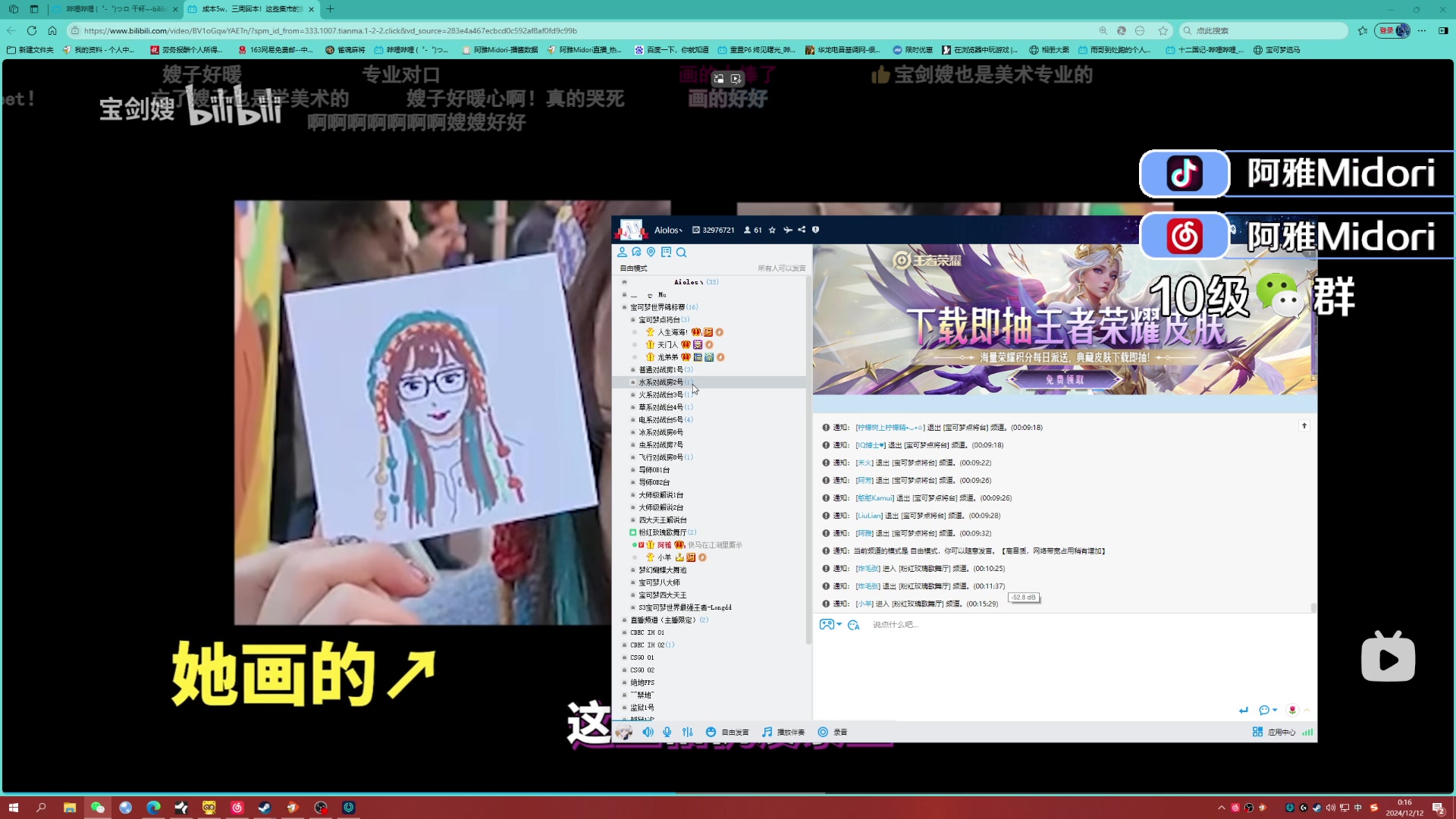The image size is (1456, 819).
Task: Toggle the microphone icon in YY
Action: (x=667, y=733)
